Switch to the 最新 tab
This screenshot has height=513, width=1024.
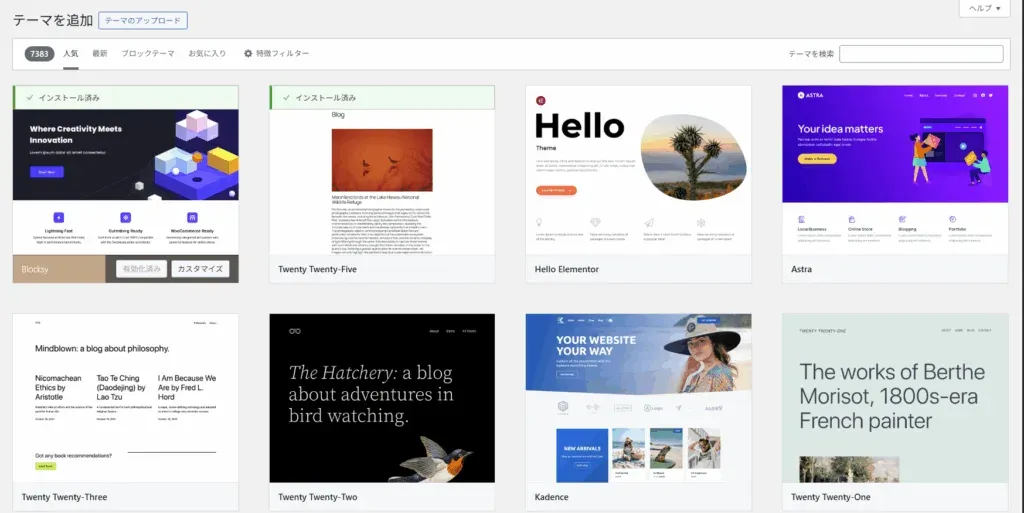pyautogui.click(x=100, y=54)
